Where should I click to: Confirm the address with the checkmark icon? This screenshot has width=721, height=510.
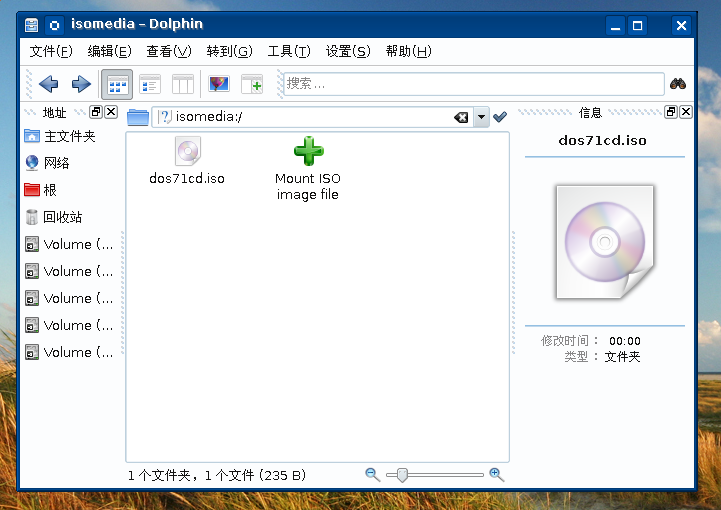point(500,117)
